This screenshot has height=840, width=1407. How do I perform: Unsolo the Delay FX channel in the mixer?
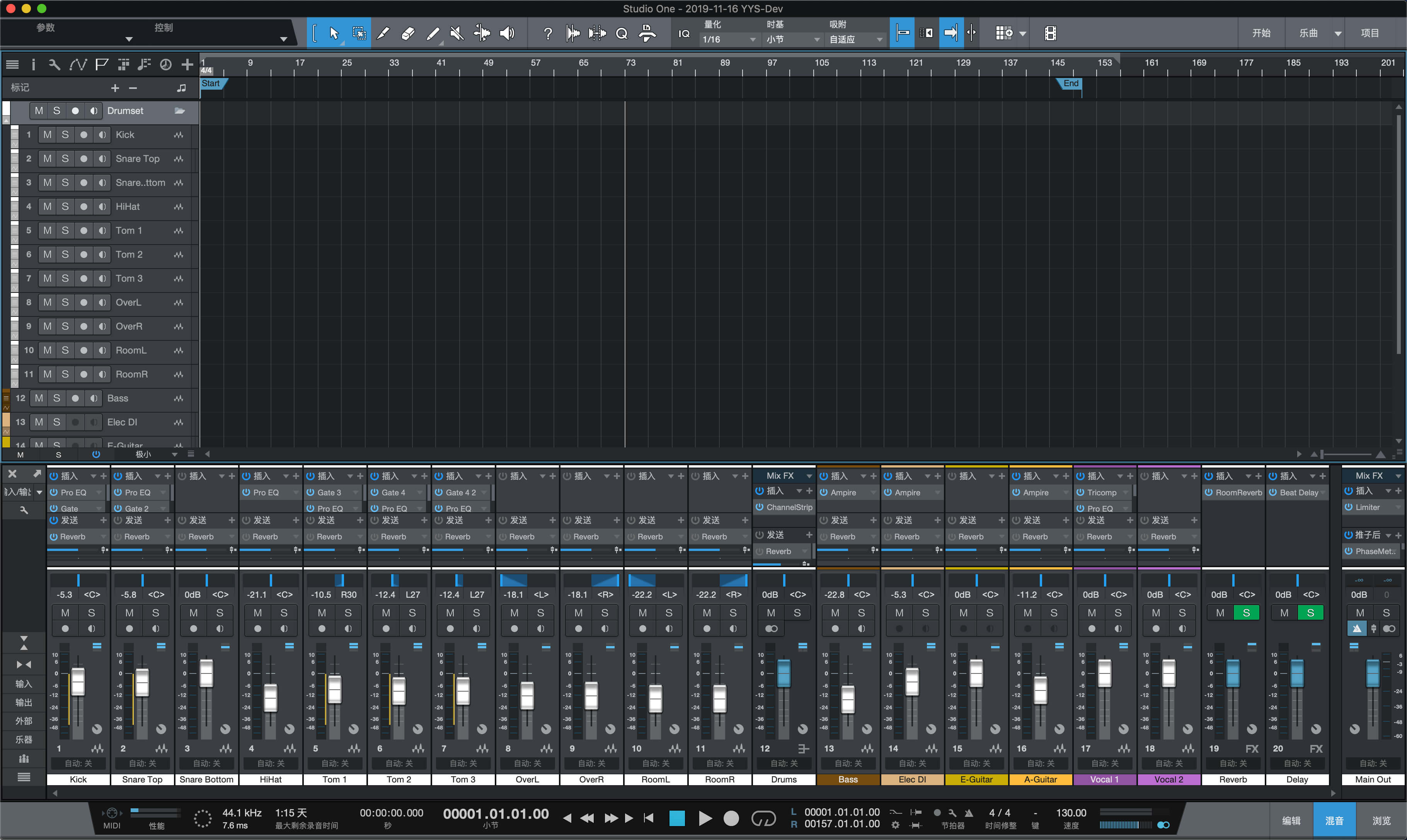(1310, 612)
